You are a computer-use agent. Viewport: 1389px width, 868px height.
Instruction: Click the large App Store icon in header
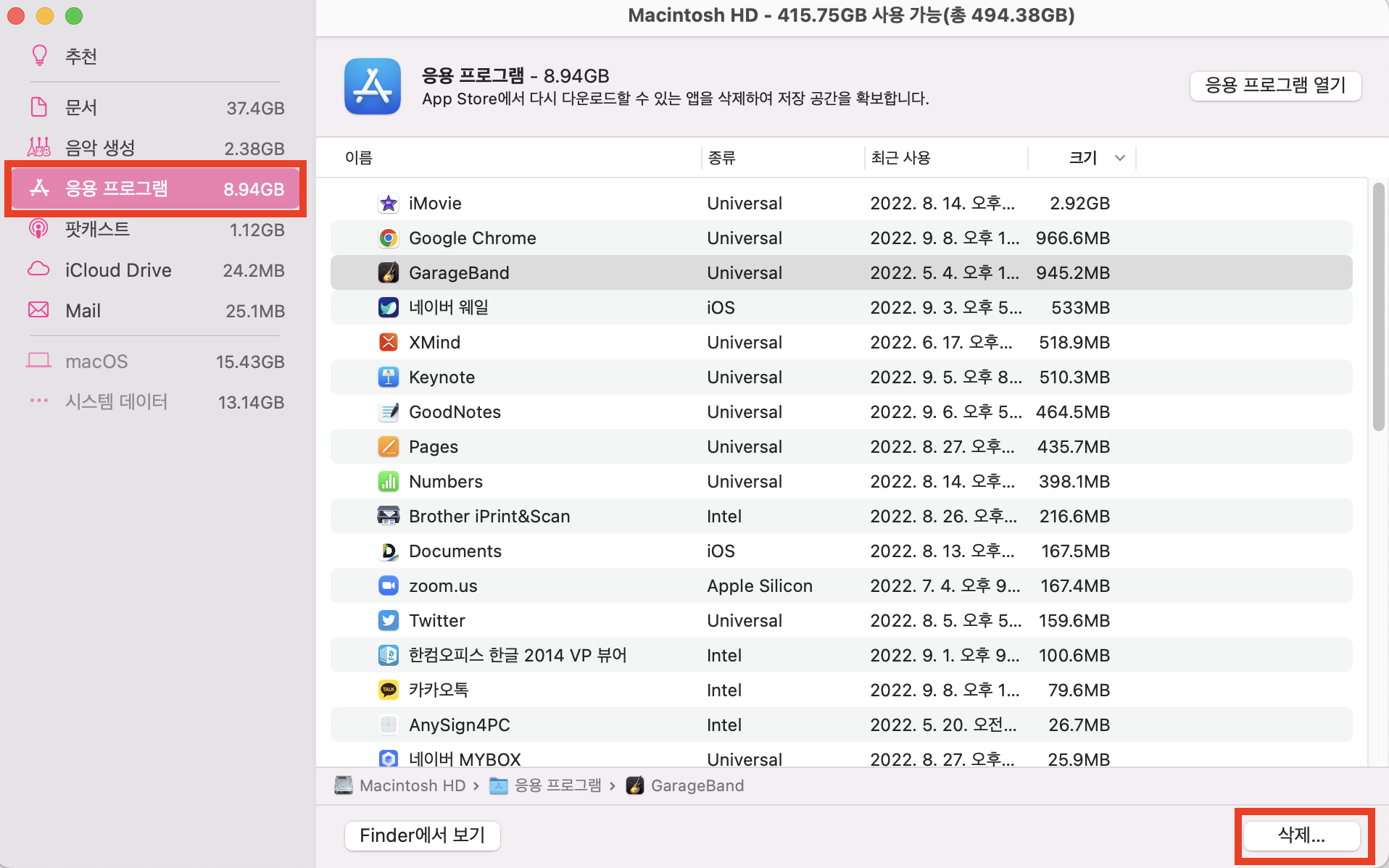[373, 86]
